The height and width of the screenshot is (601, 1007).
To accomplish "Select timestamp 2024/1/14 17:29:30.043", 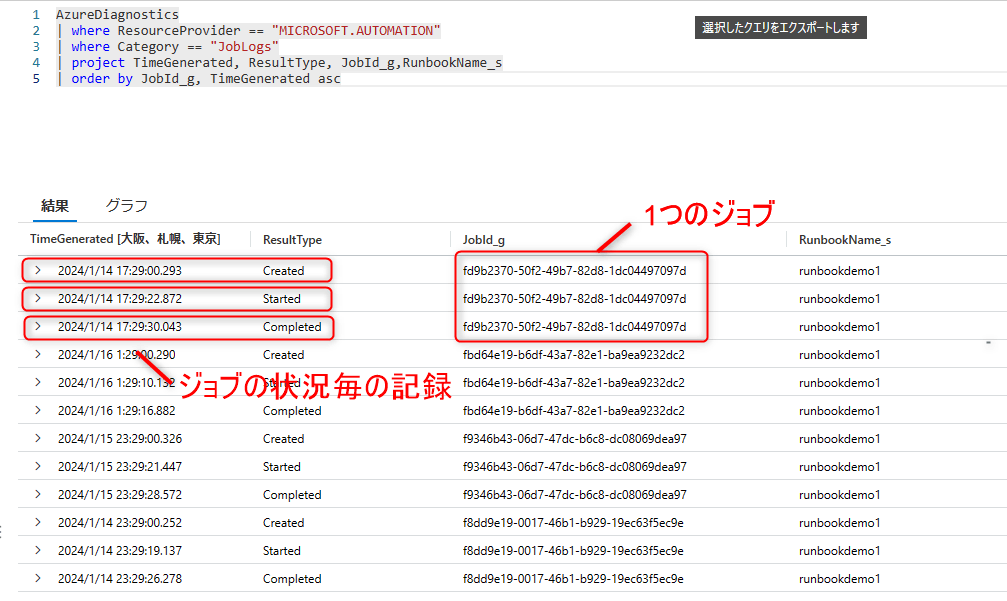I will [x=120, y=326].
